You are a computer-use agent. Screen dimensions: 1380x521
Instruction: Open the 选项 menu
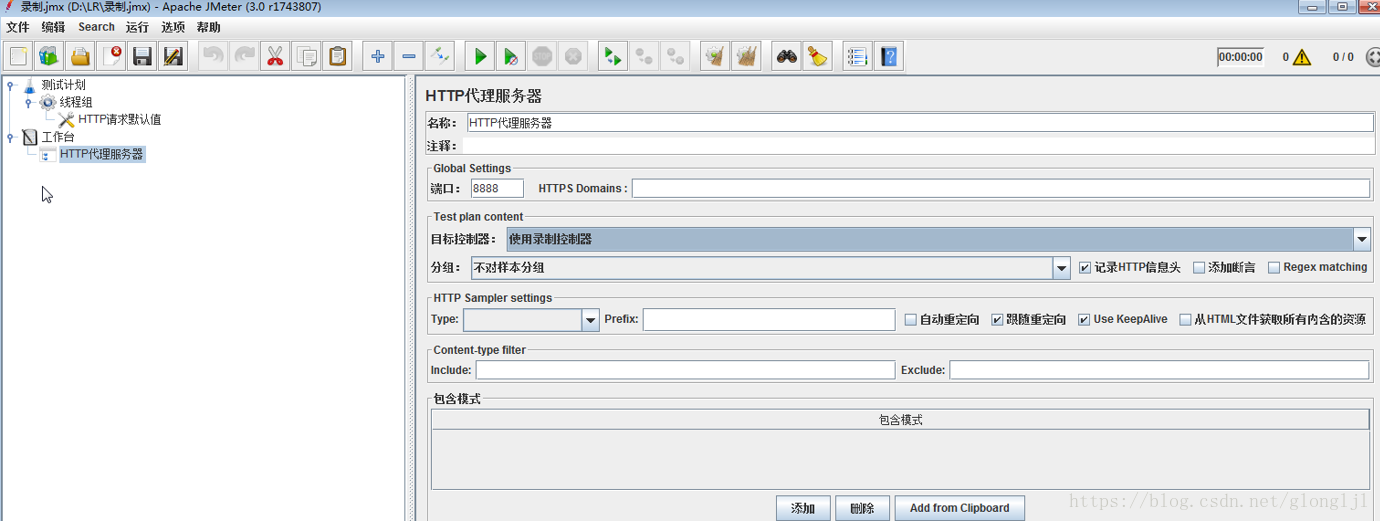[173, 27]
